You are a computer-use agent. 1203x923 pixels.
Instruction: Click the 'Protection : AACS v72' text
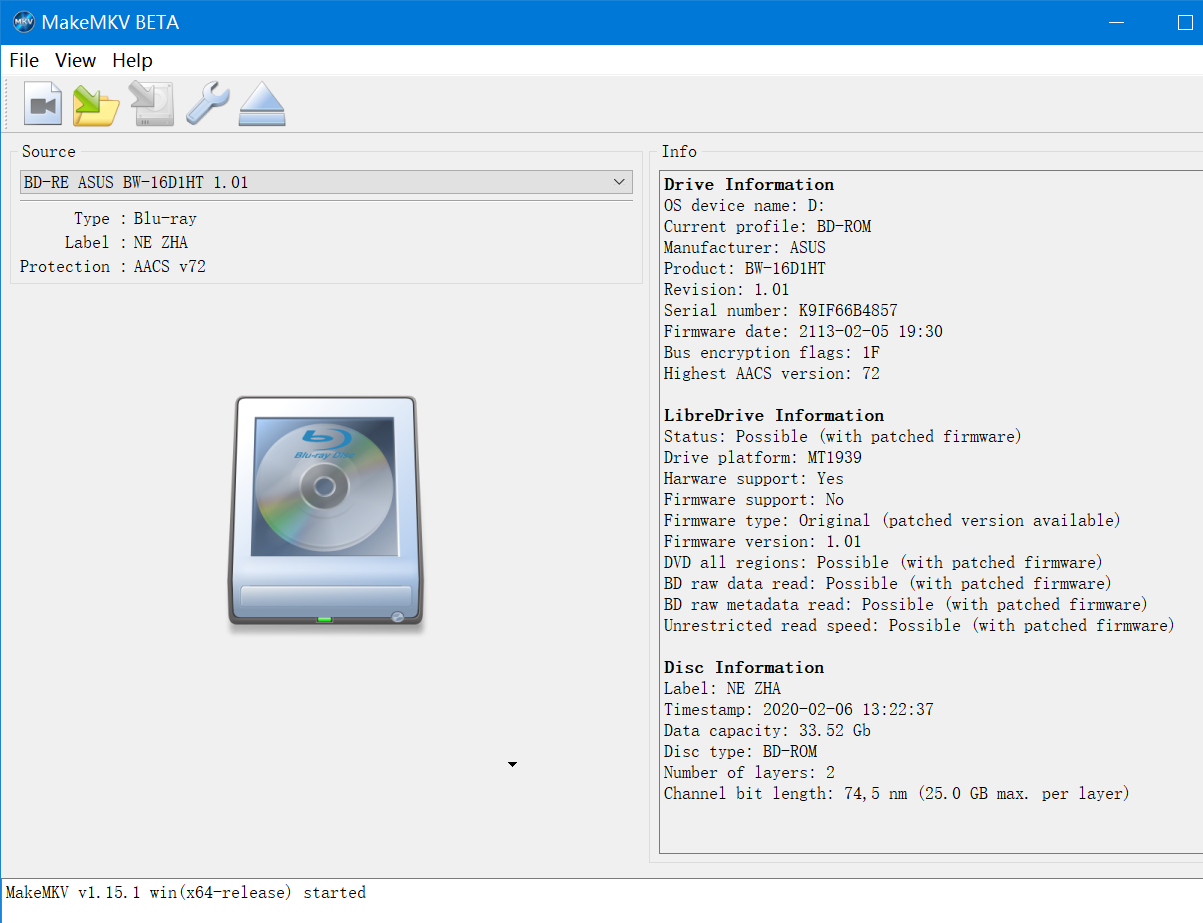coord(113,266)
